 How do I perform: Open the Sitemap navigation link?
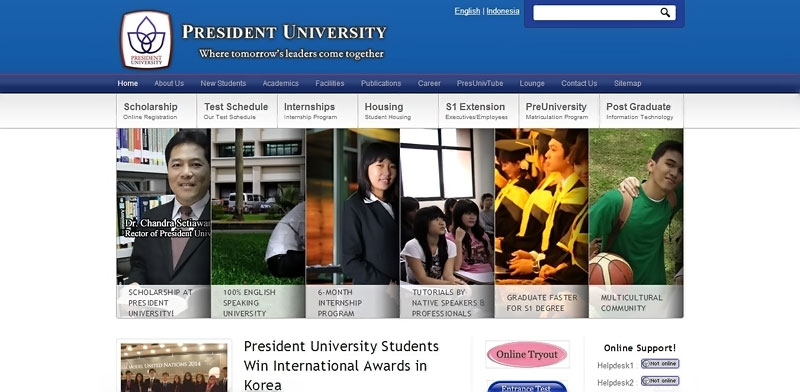click(x=628, y=83)
